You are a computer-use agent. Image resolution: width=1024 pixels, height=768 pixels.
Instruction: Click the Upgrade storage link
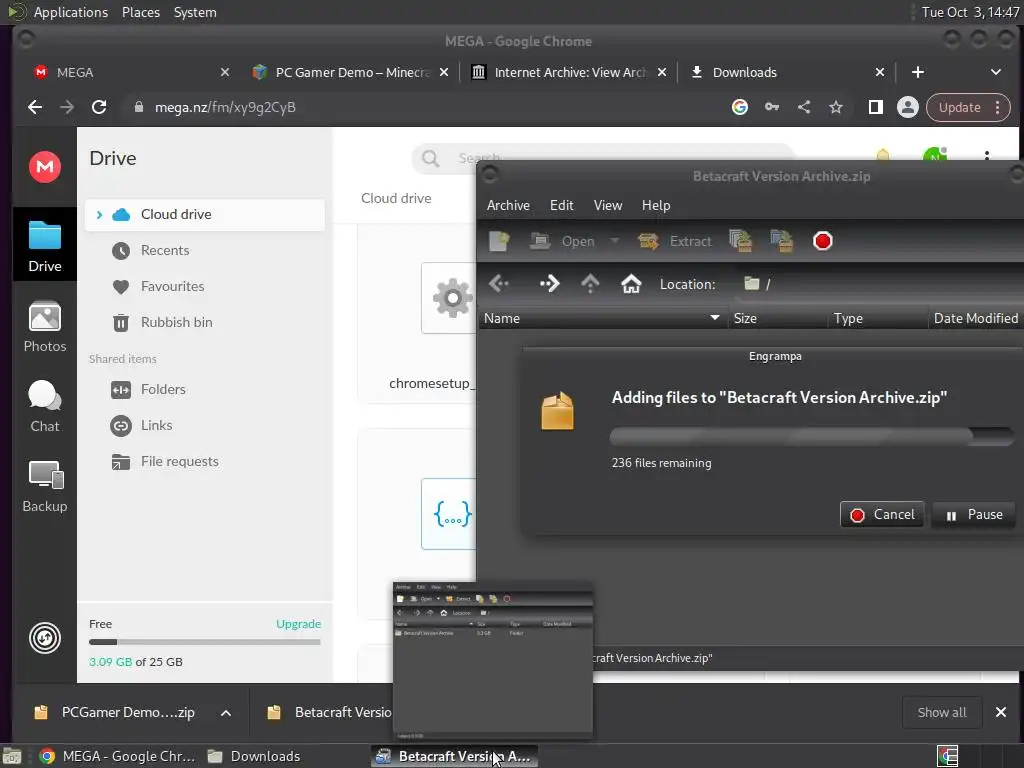pos(298,624)
